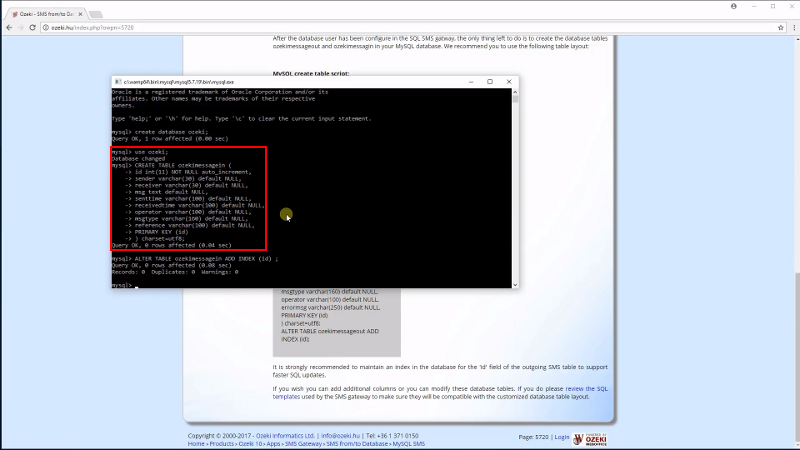
Task: Bookmark this page with the star icon
Action: [781, 28]
